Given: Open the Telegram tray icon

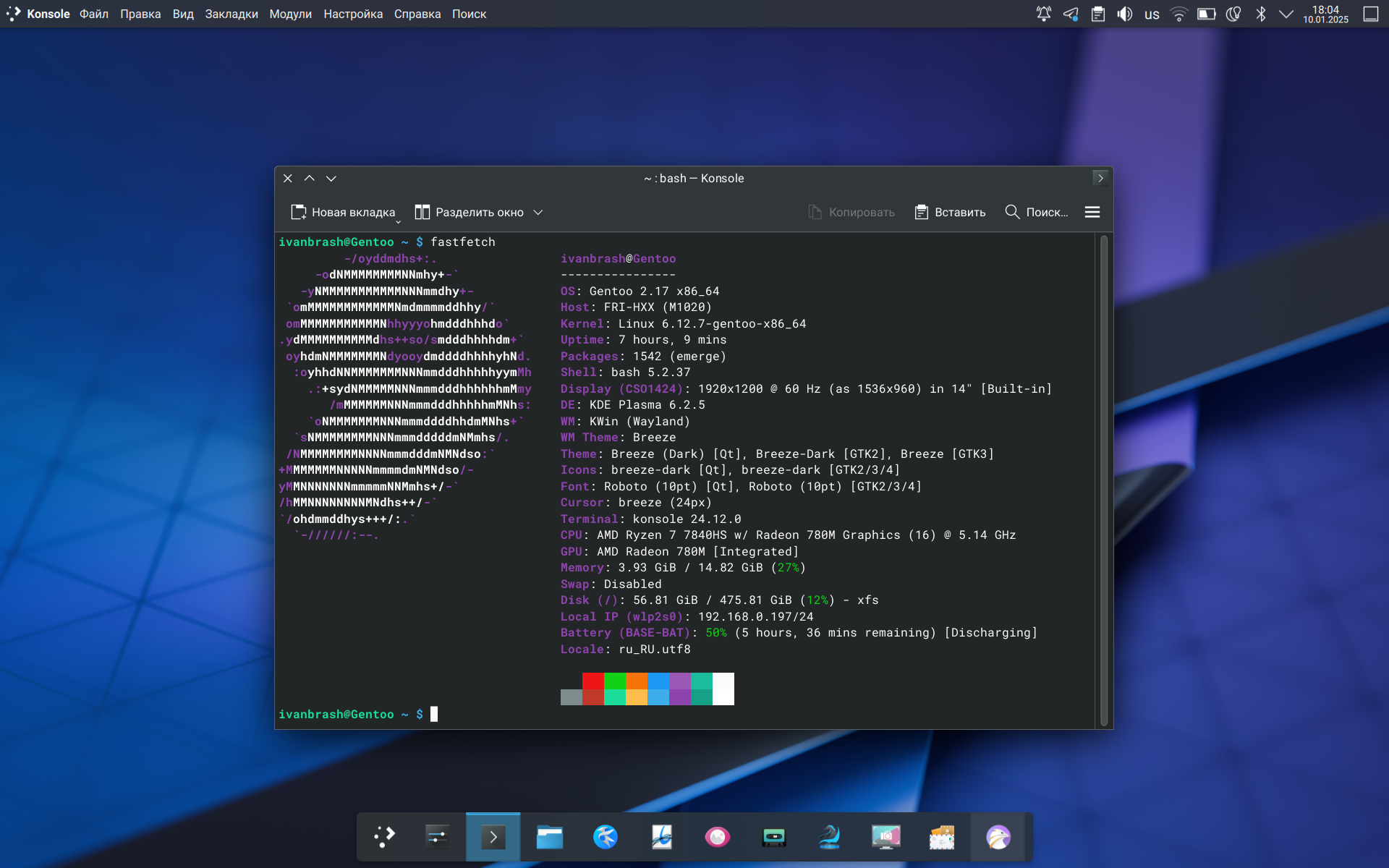Looking at the screenshot, I should click(1071, 14).
